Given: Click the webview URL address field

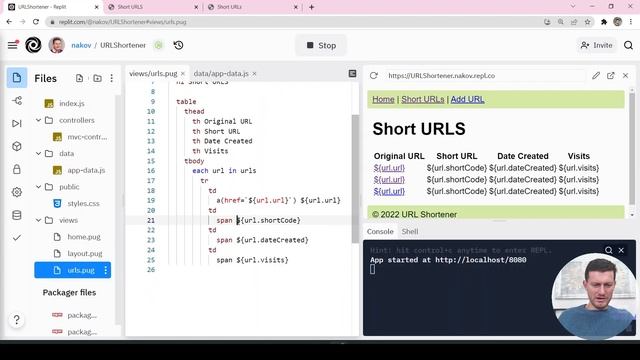Looking at the screenshot, I should point(484,76).
